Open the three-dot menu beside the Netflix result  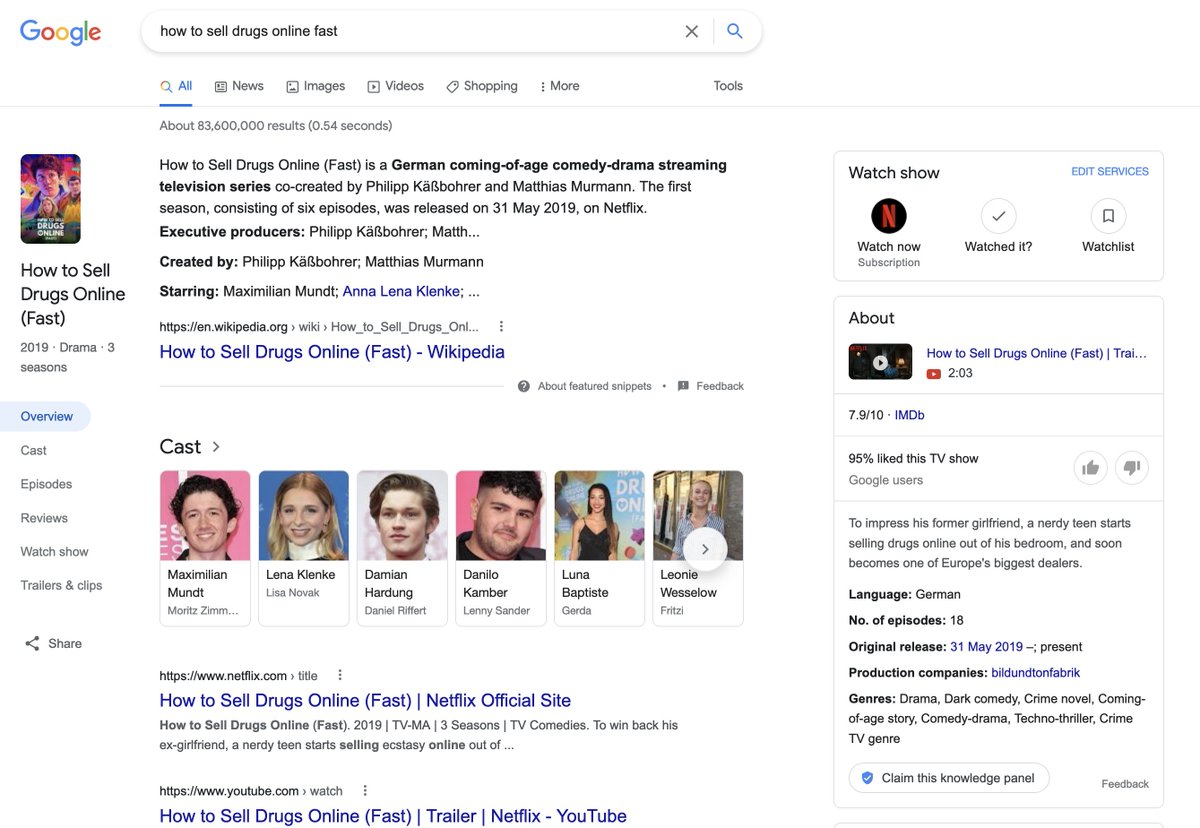[x=340, y=675]
